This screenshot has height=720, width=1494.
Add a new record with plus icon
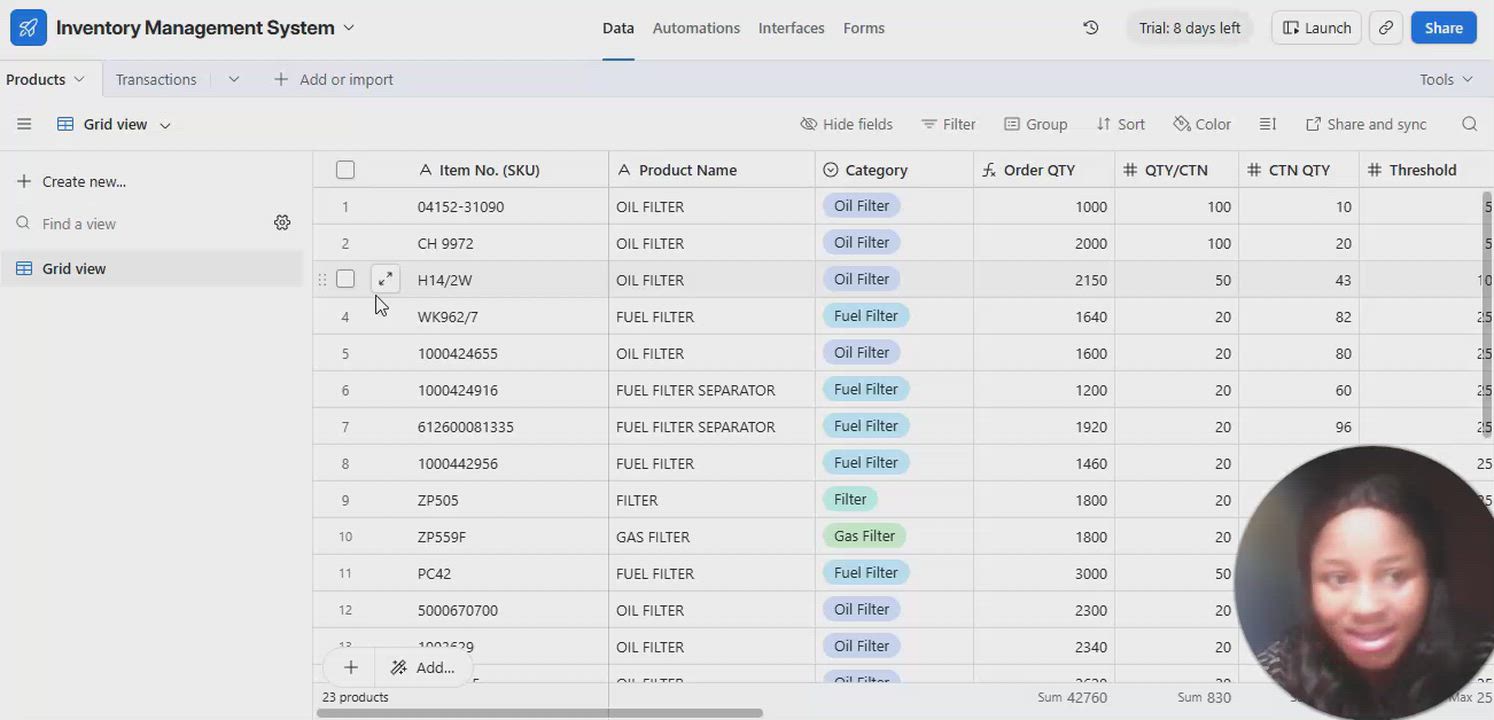350,667
